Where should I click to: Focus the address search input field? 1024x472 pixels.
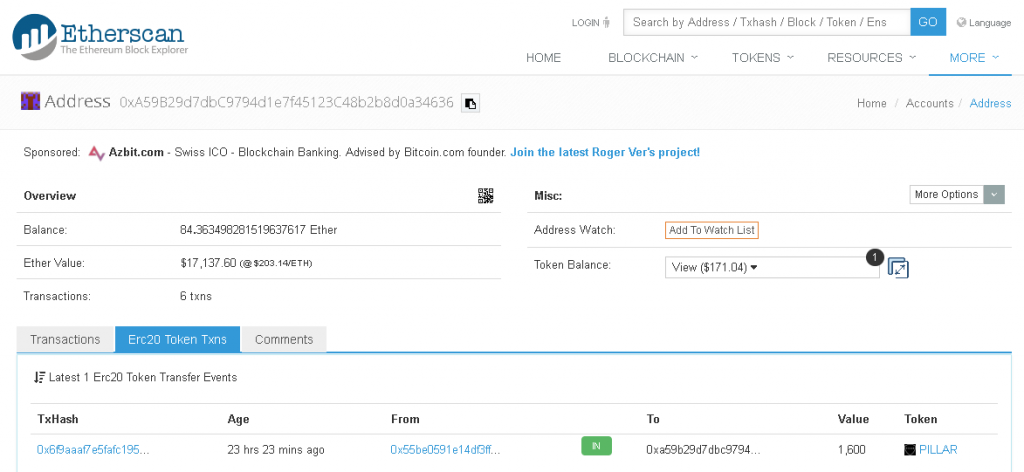click(x=767, y=22)
